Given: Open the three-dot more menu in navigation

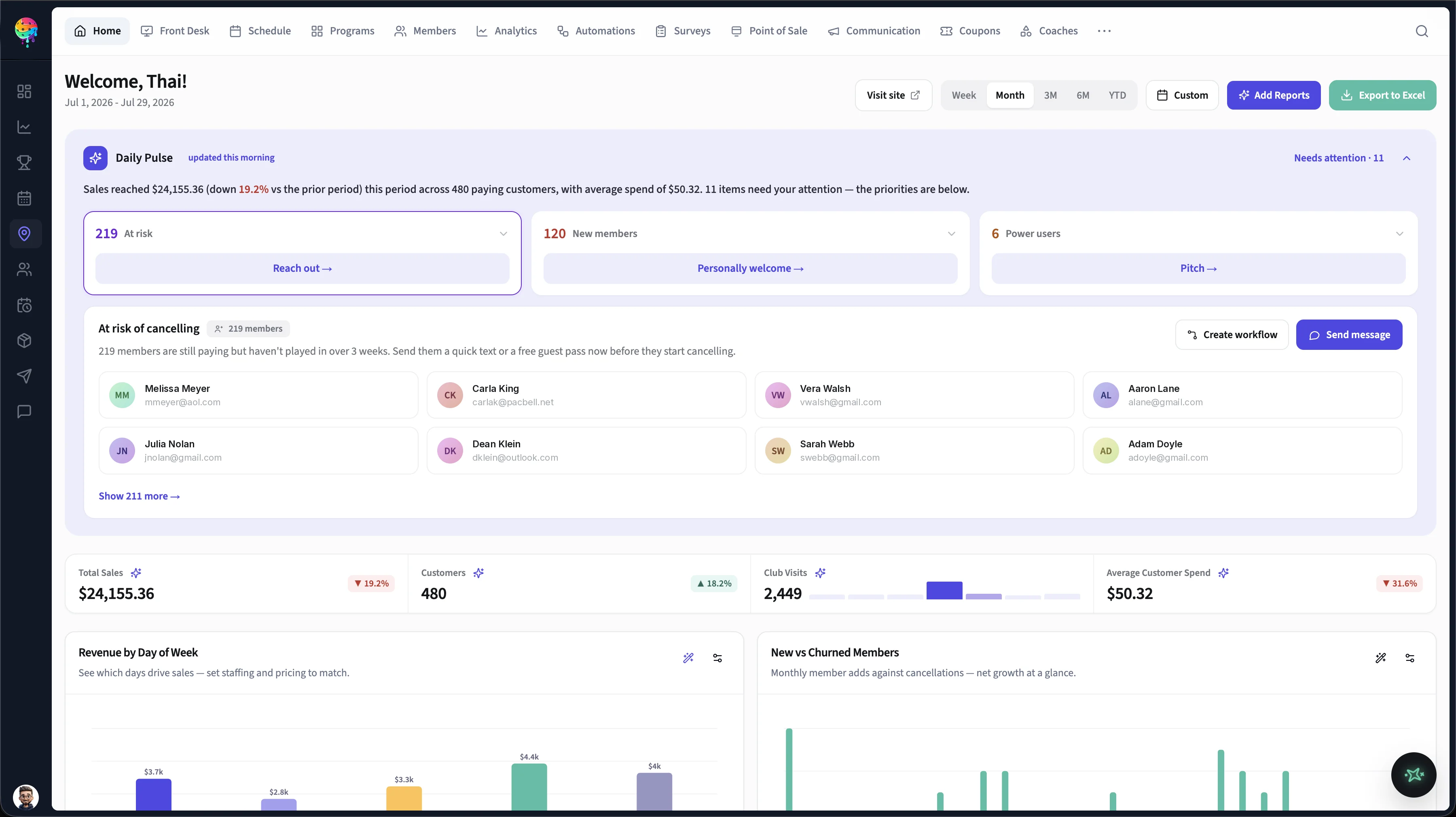Looking at the screenshot, I should 1104,31.
